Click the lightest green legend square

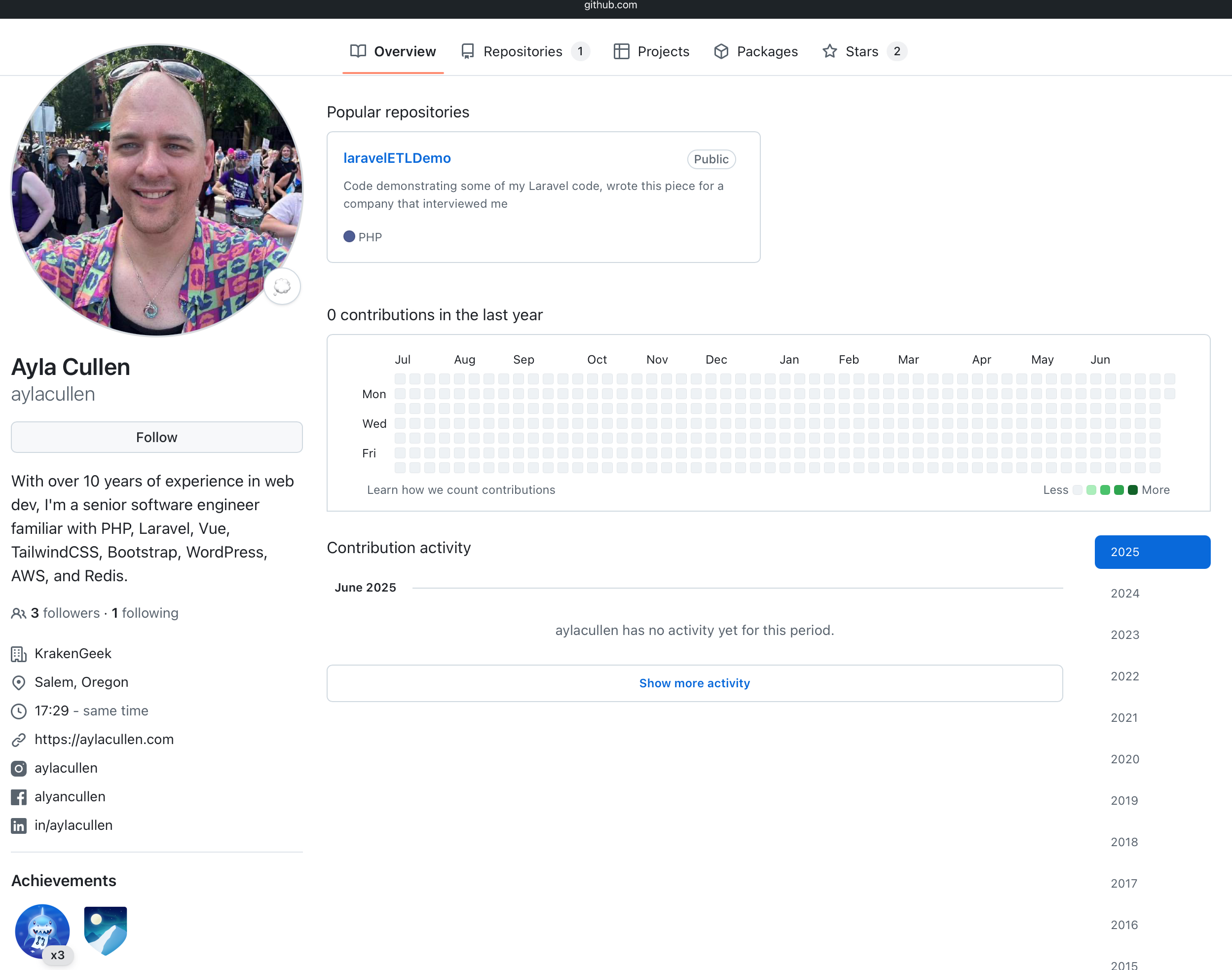[1091, 490]
